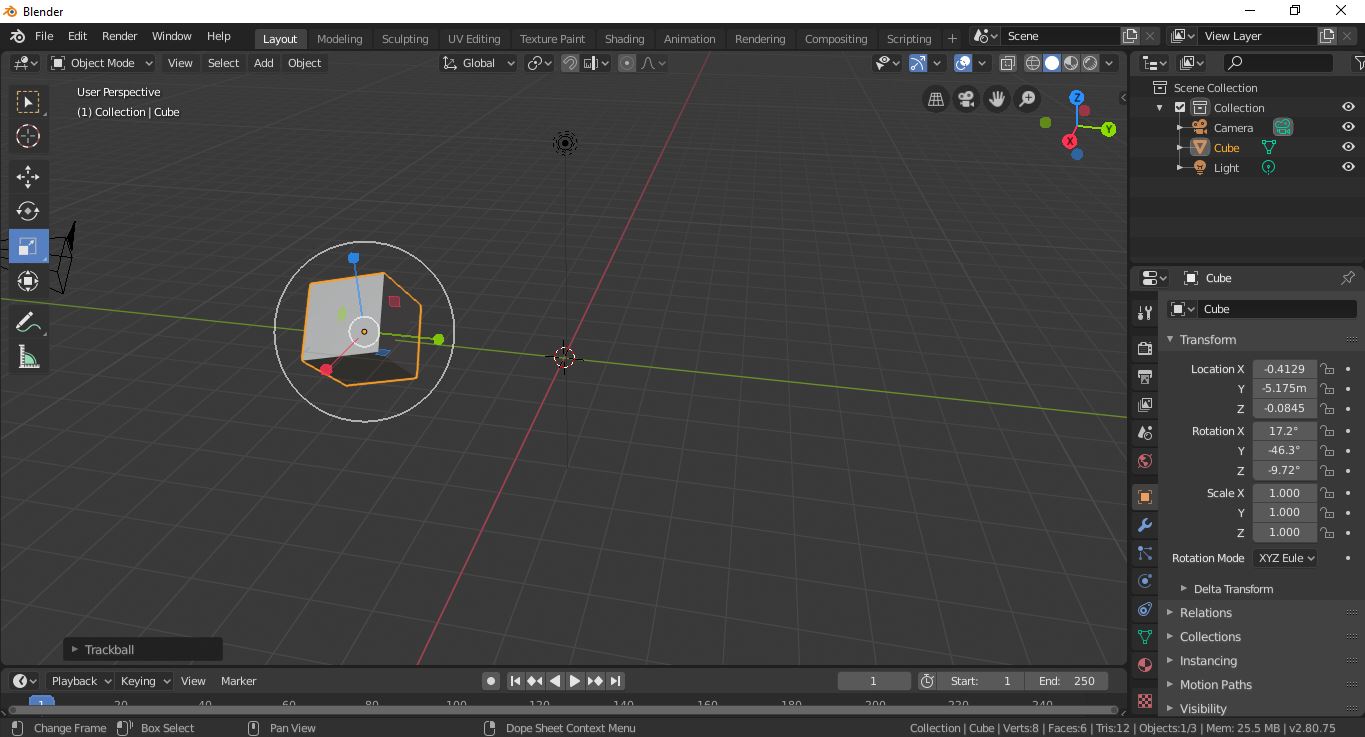Screen dimensions: 1365x737
Task: Lock the Location X value
Action: (x=1327, y=369)
